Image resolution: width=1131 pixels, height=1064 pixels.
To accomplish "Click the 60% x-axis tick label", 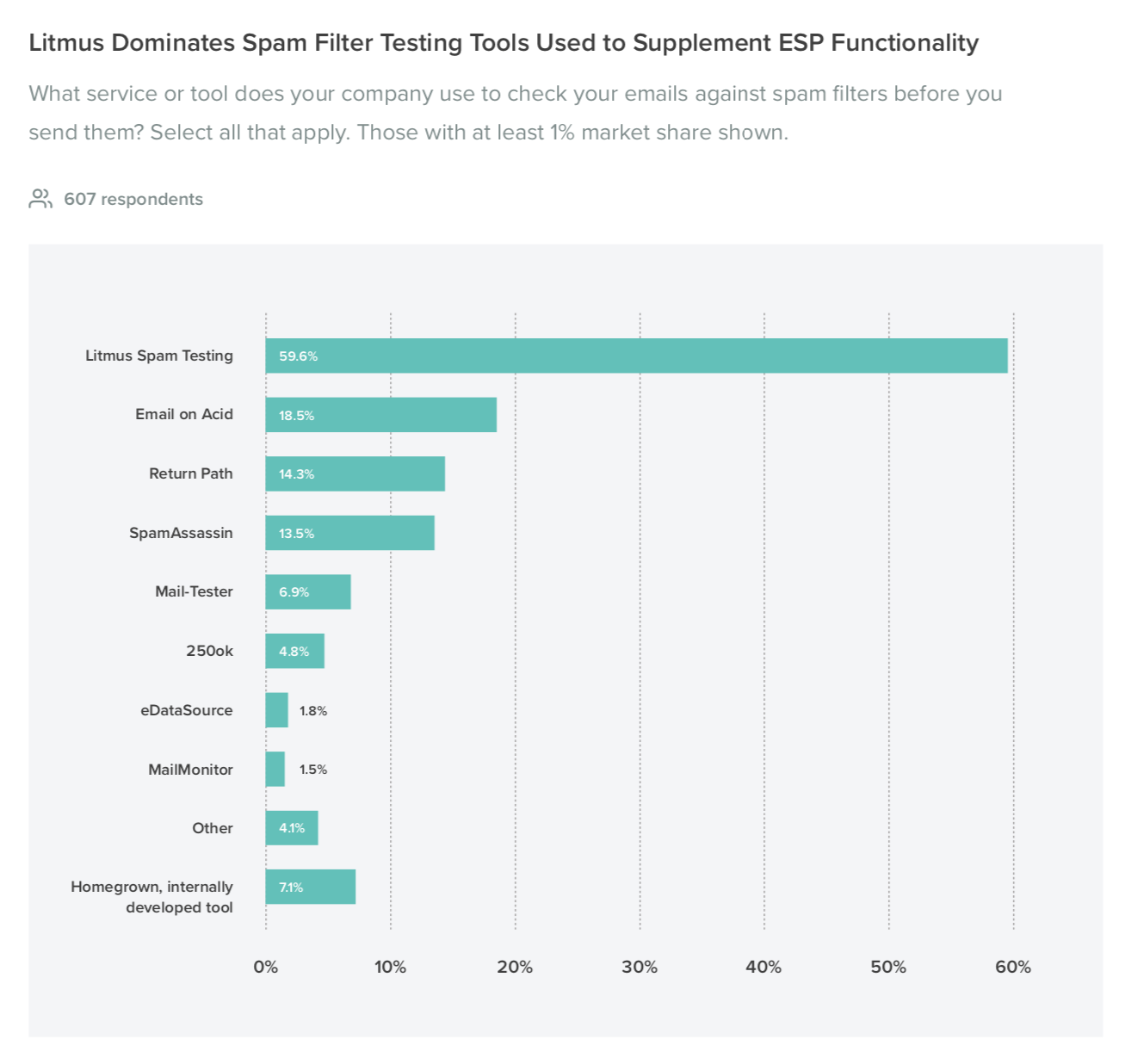I will [1013, 967].
